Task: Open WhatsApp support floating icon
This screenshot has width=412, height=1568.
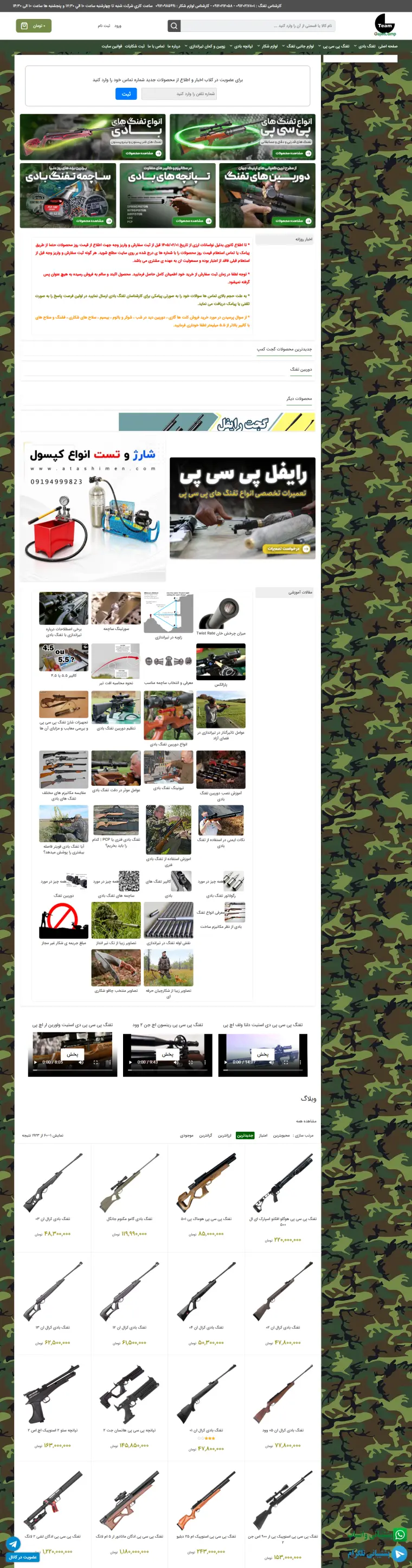Action: (399, 1534)
